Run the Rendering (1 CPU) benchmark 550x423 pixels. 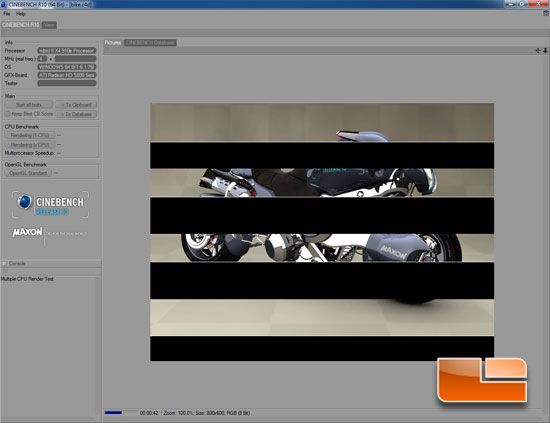[x=30, y=135]
